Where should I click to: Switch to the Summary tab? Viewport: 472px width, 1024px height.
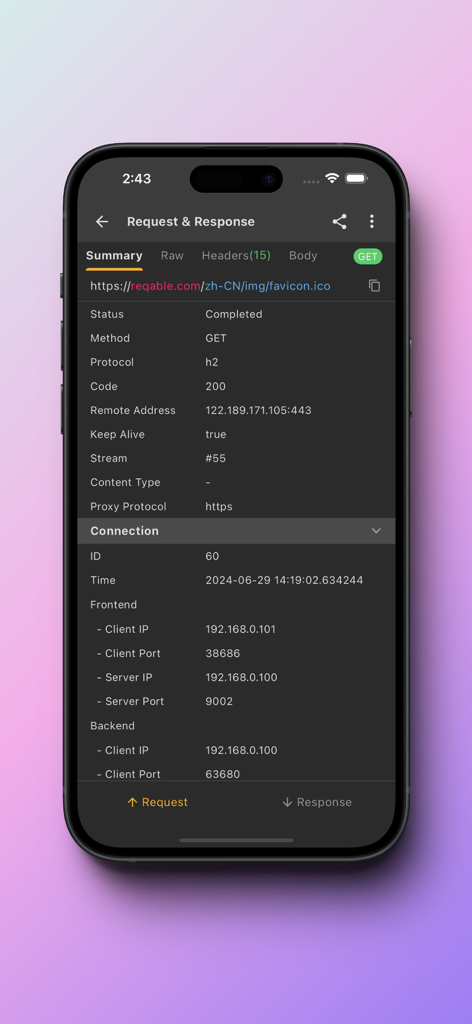point(114,255)
